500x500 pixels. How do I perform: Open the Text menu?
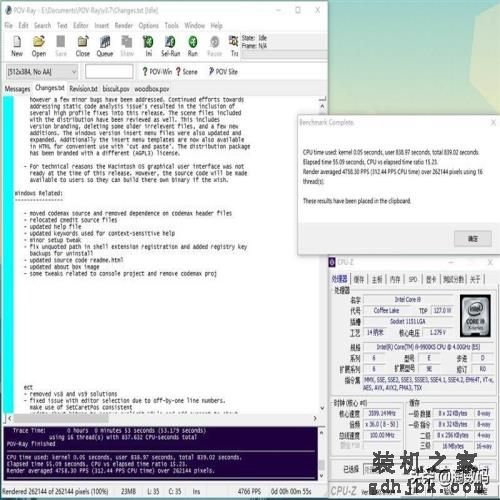coord(62,25)
